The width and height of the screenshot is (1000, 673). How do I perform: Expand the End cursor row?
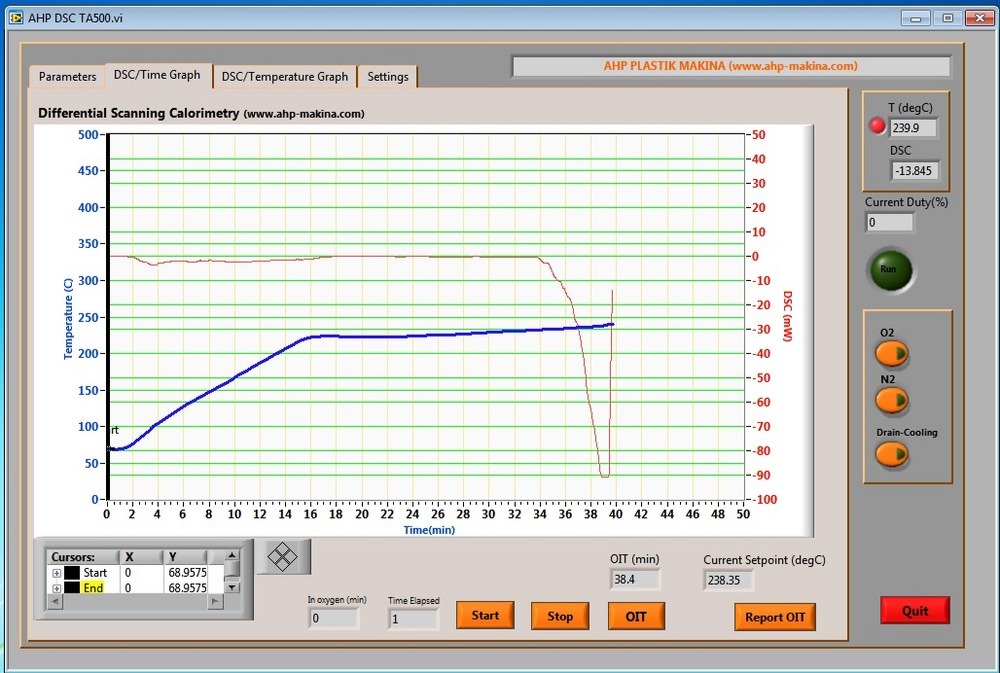pos(56,588)
